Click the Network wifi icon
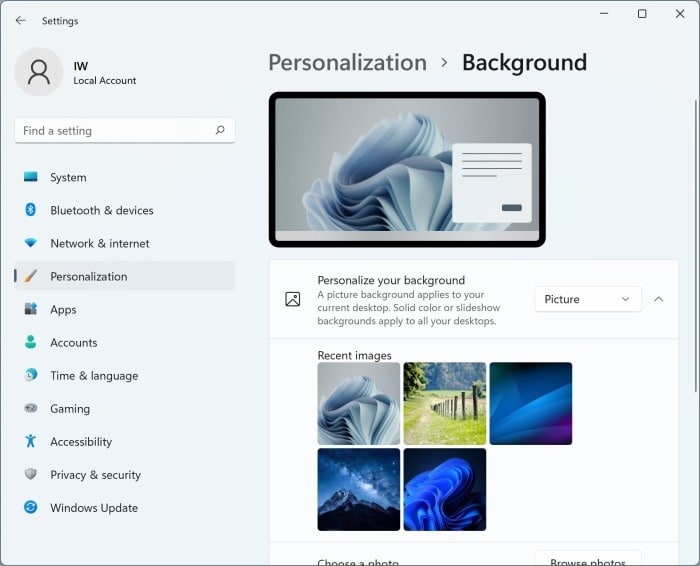Viewport: 700px width, 566px height. 30,243
